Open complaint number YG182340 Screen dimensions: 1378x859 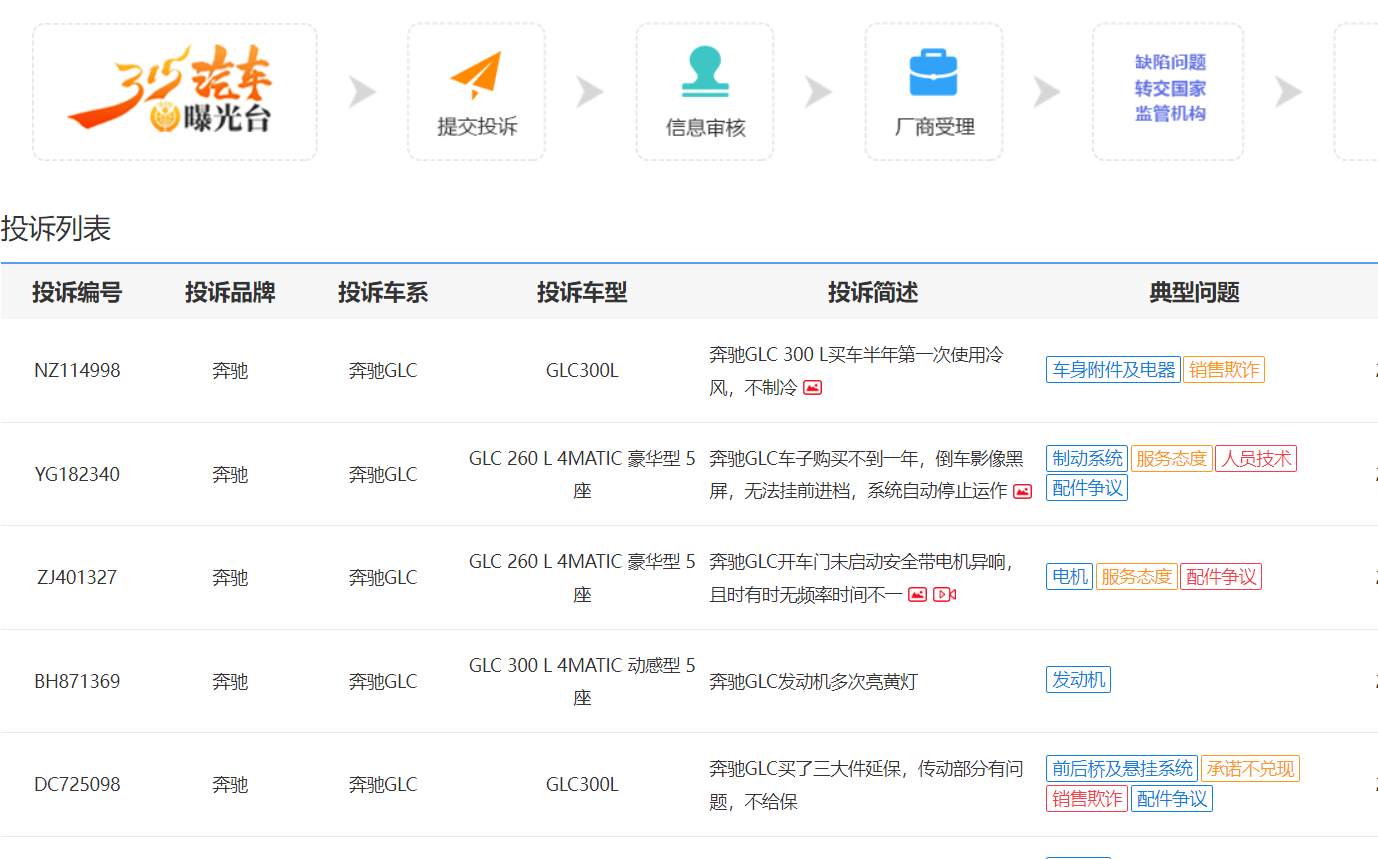(x=77, y=475)
